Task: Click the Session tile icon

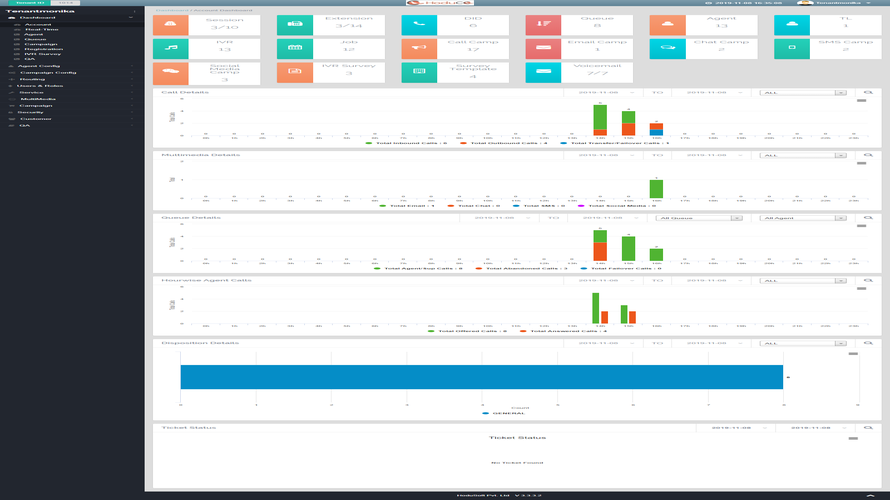Action: click(x=170, y=24)
